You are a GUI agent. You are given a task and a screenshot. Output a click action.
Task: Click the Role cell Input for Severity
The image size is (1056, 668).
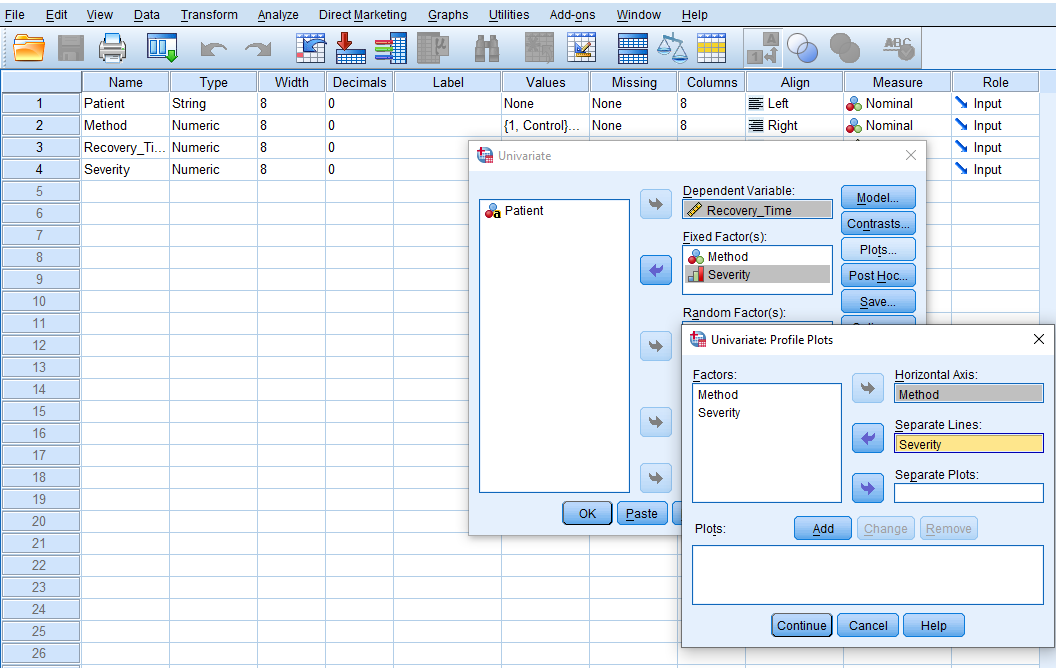tap(995, 169)
